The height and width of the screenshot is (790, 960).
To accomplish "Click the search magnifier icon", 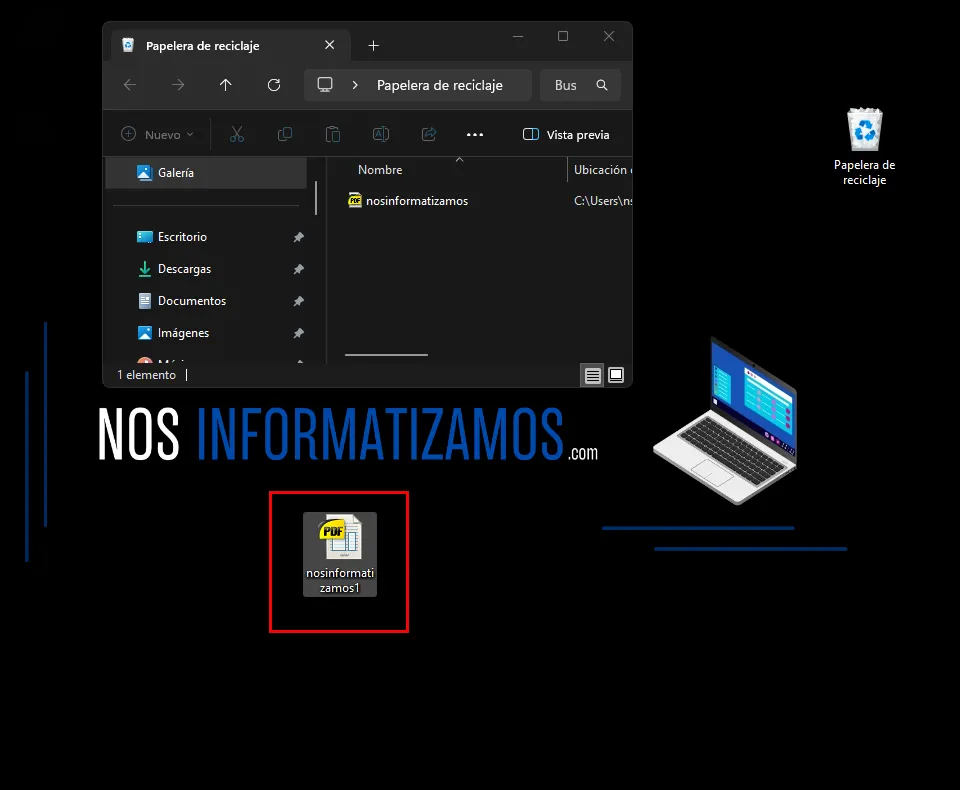I will coord(602,85).
